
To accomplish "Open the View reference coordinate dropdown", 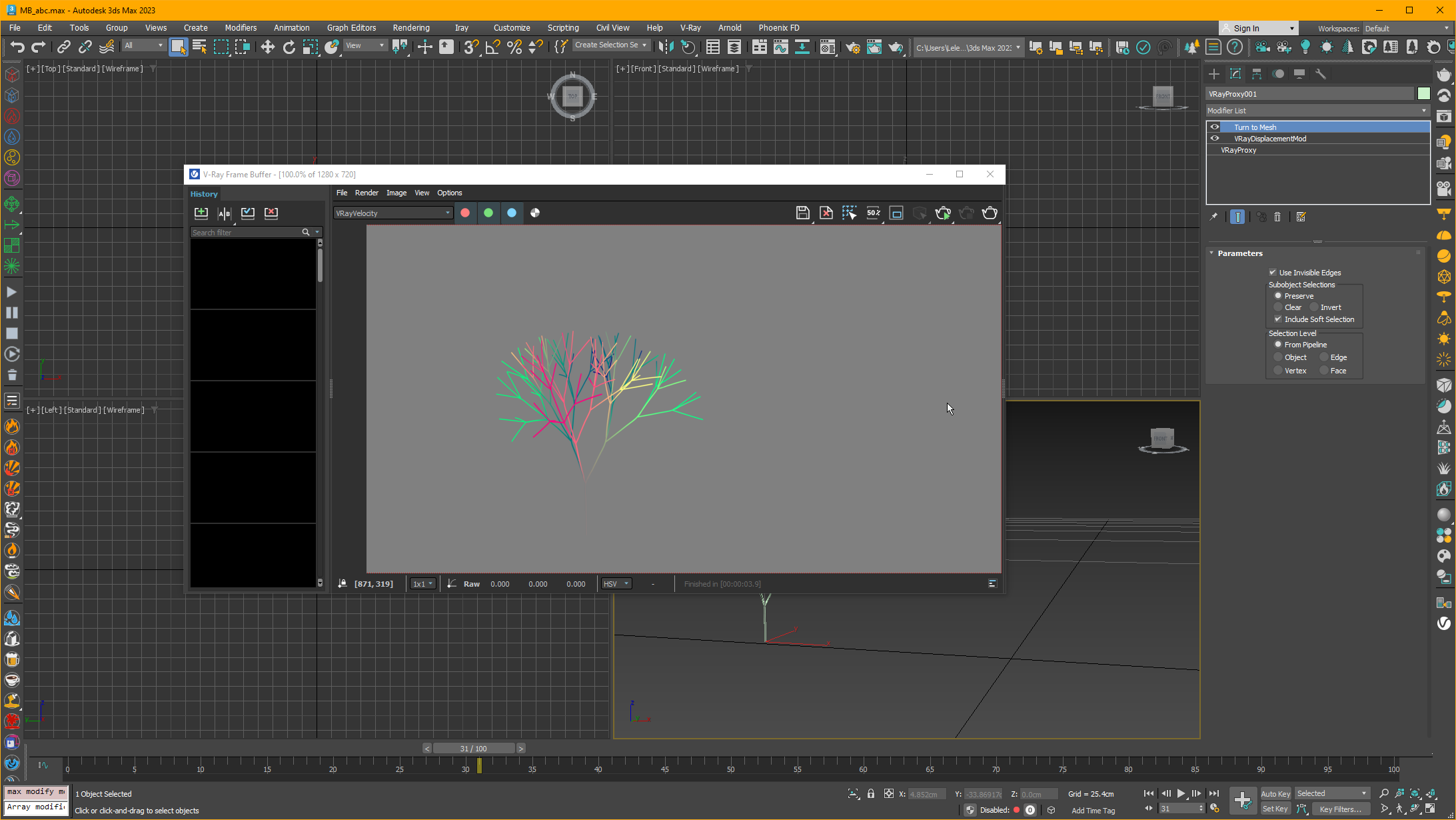I will (x=365, y=45).
